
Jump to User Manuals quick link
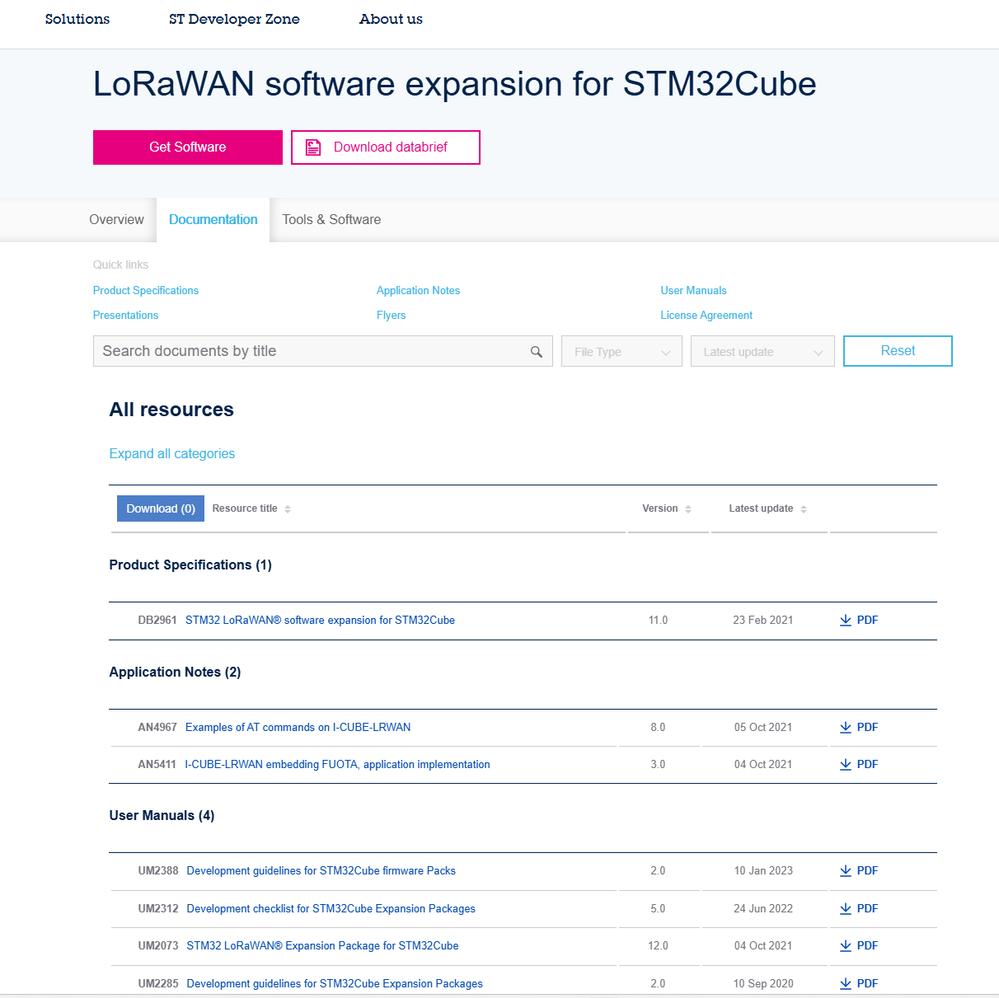693,291
